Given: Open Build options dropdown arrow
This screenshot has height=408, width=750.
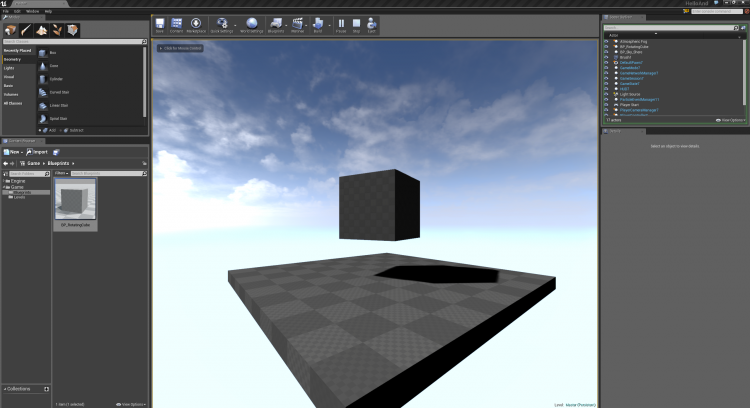Looking at the screenshot, I should coord(329,25).
